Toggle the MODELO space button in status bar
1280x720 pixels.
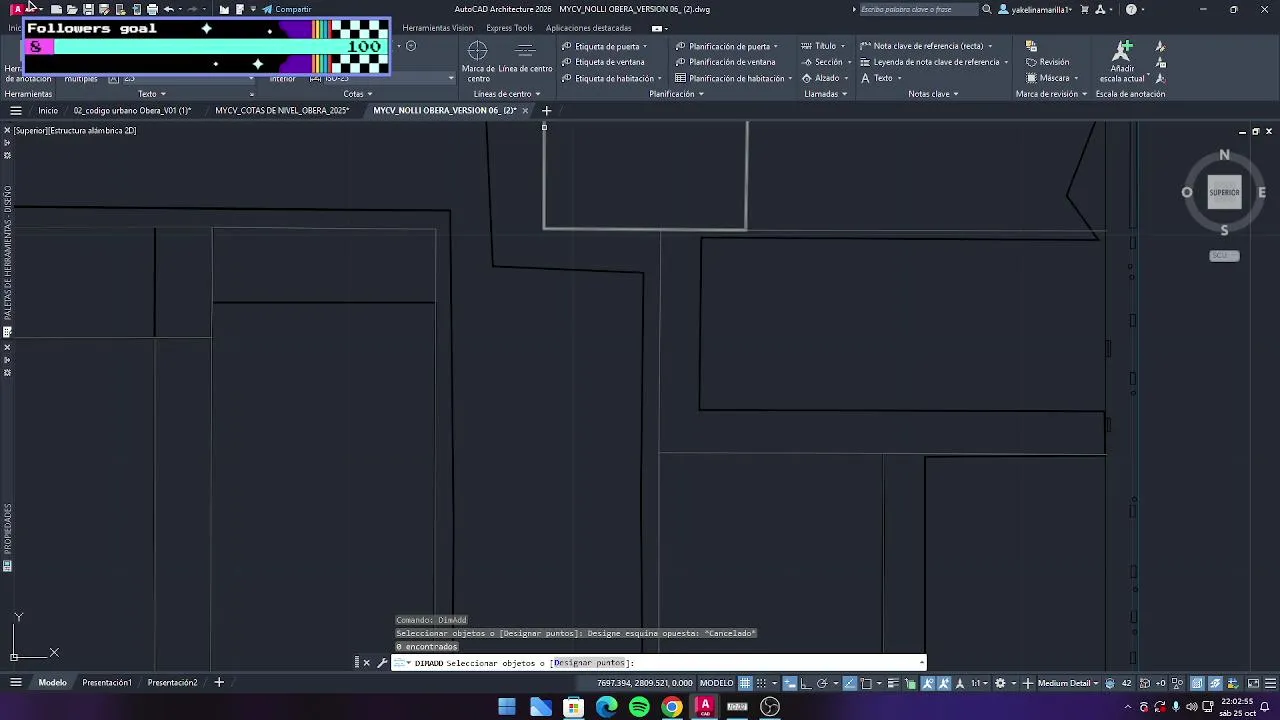(716, 683)
